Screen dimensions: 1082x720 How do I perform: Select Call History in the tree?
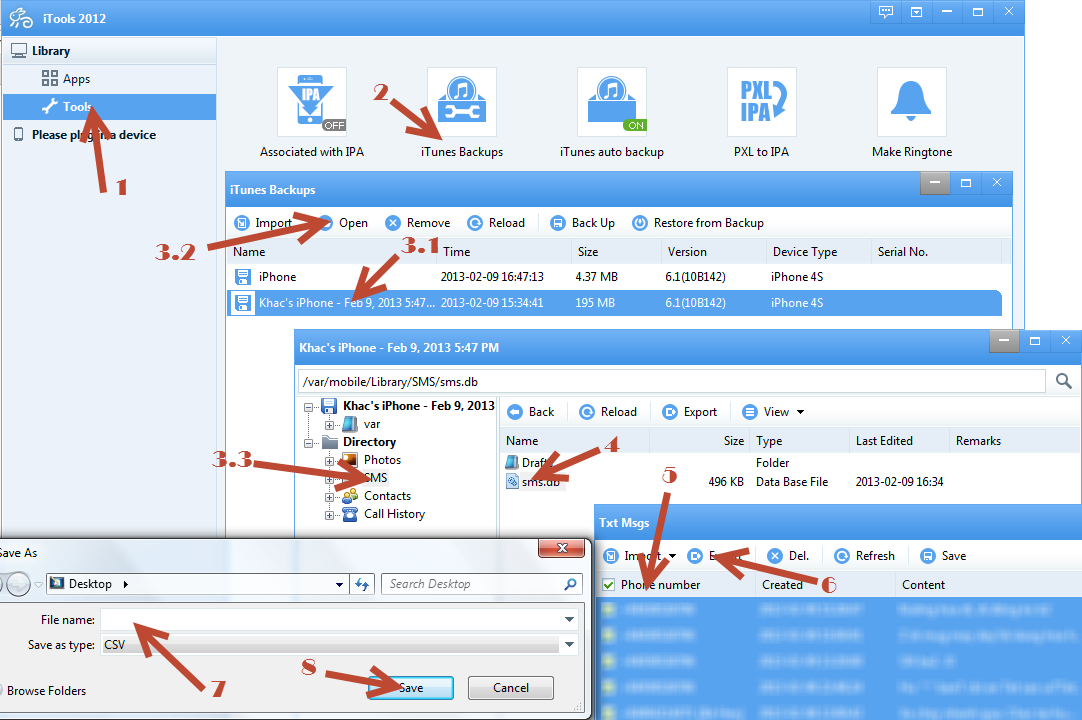coord(394,514)
